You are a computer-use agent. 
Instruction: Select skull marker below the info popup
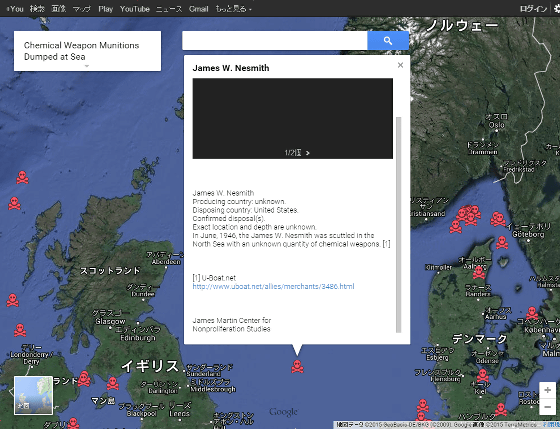(x=297, y=366)
